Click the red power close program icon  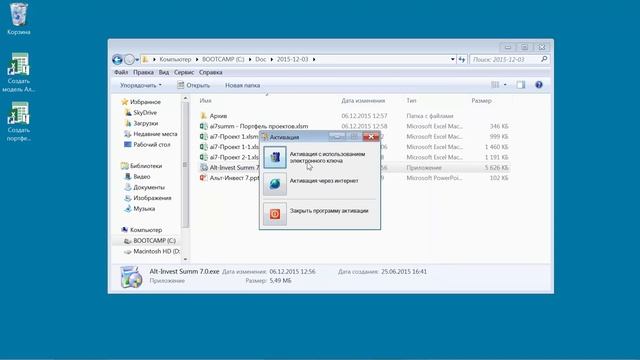coord(275,214)
